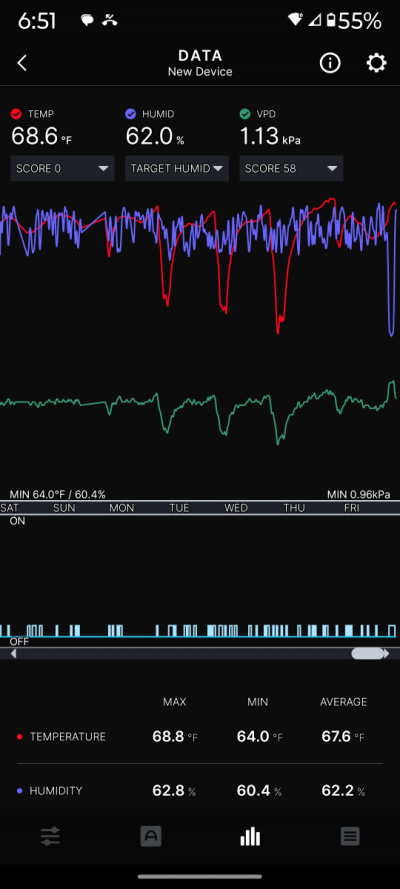Open the info circle icon
400x889 pixels.
click(330, 63)
